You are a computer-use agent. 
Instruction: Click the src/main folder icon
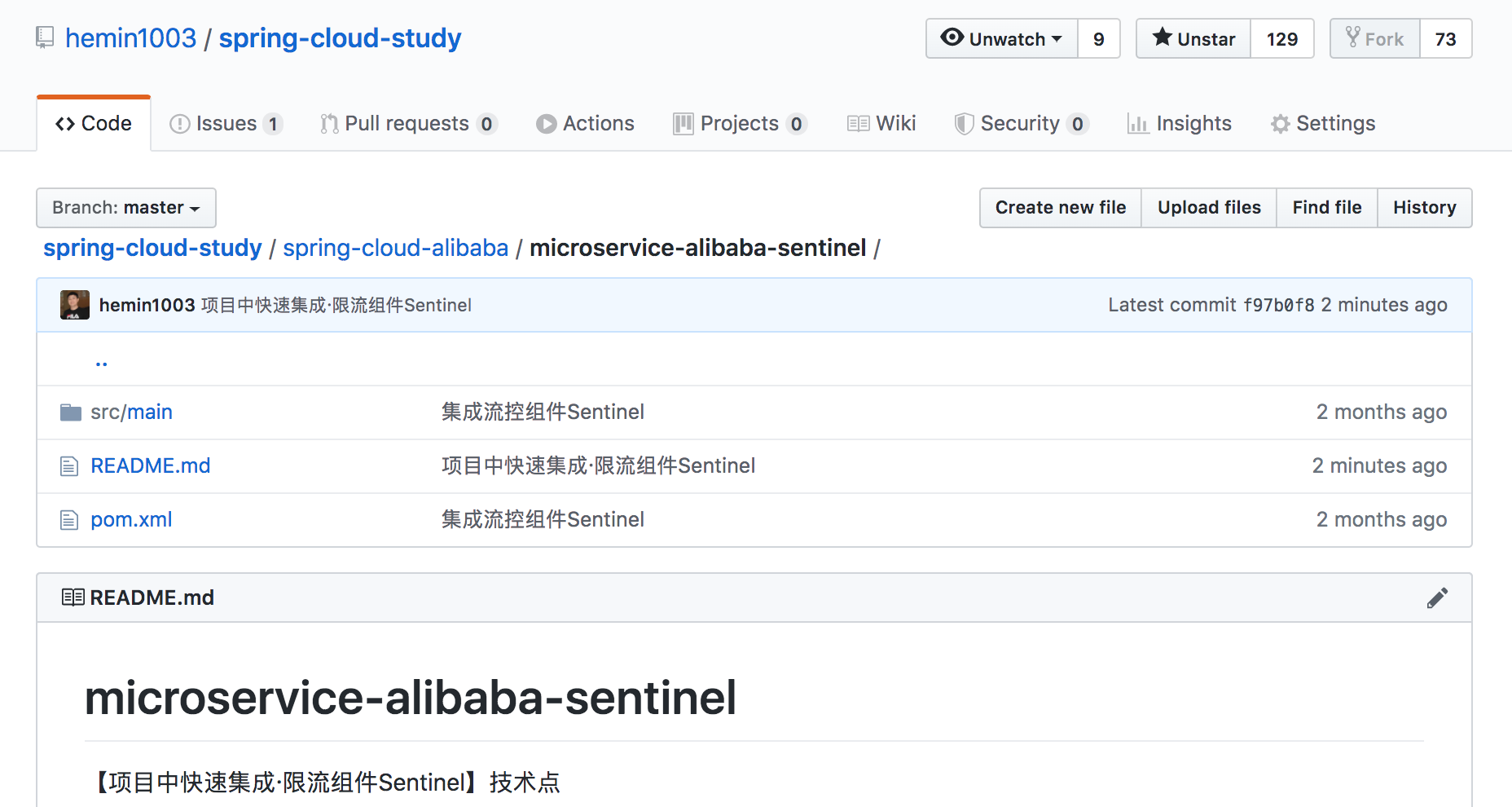pos(71,412)
